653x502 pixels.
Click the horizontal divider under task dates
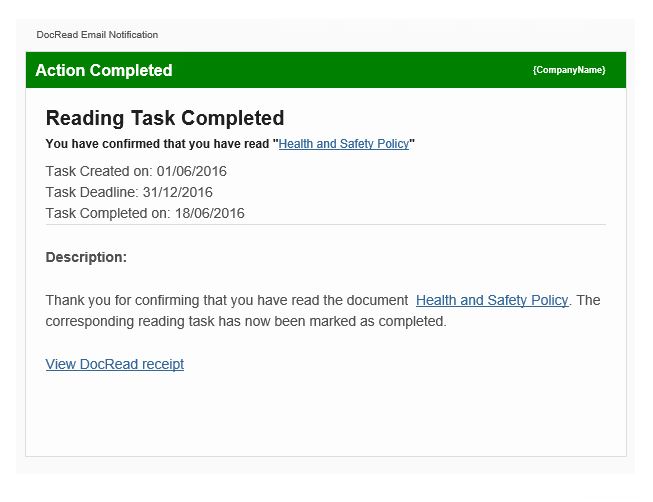[x=326, y=225]
